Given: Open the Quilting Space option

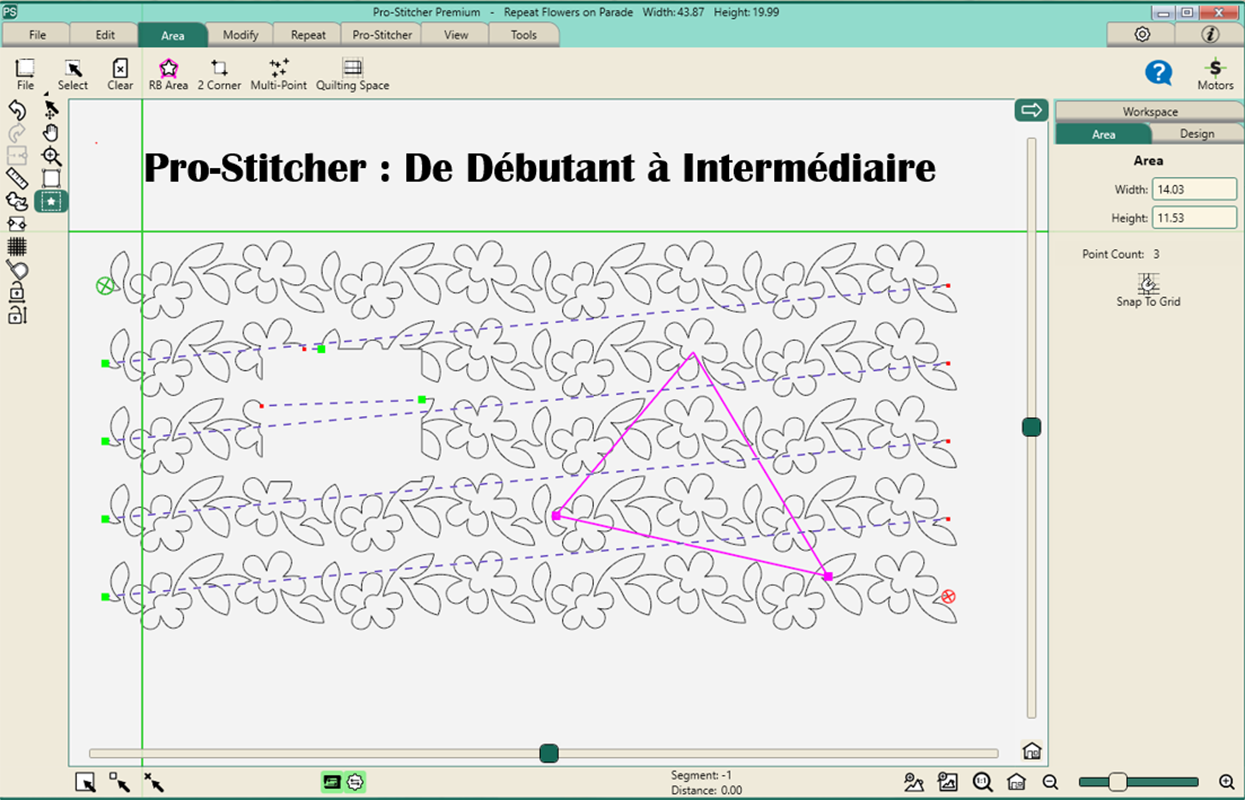Looking at the screenshot, I should 352,74.
